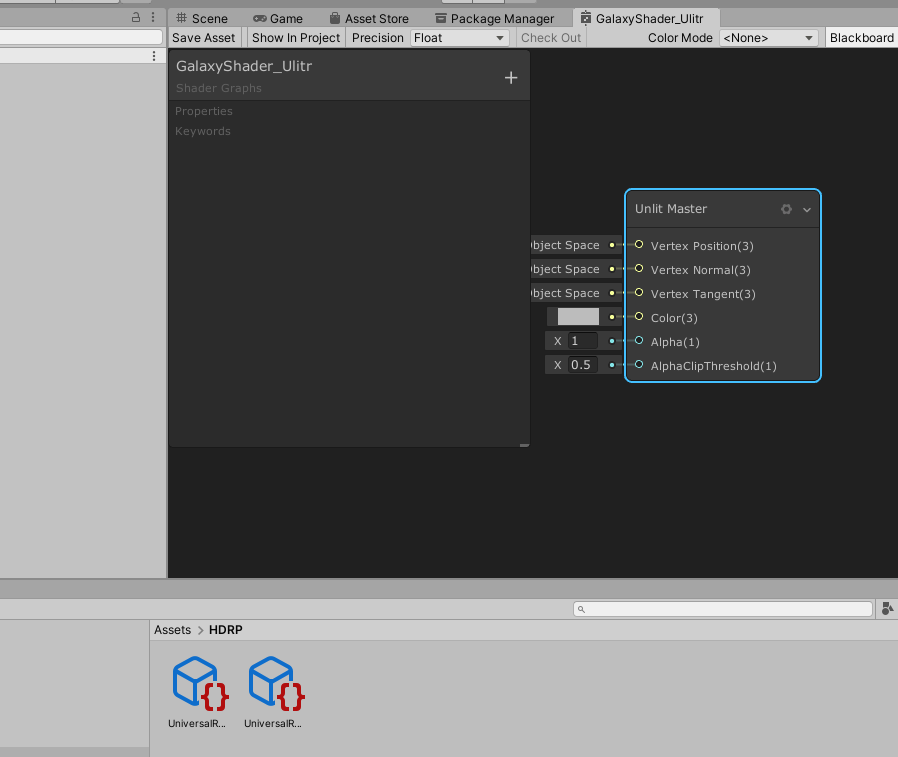Click the Asset Store bag icon
This screenshot has height=757, width=898.
333,17
